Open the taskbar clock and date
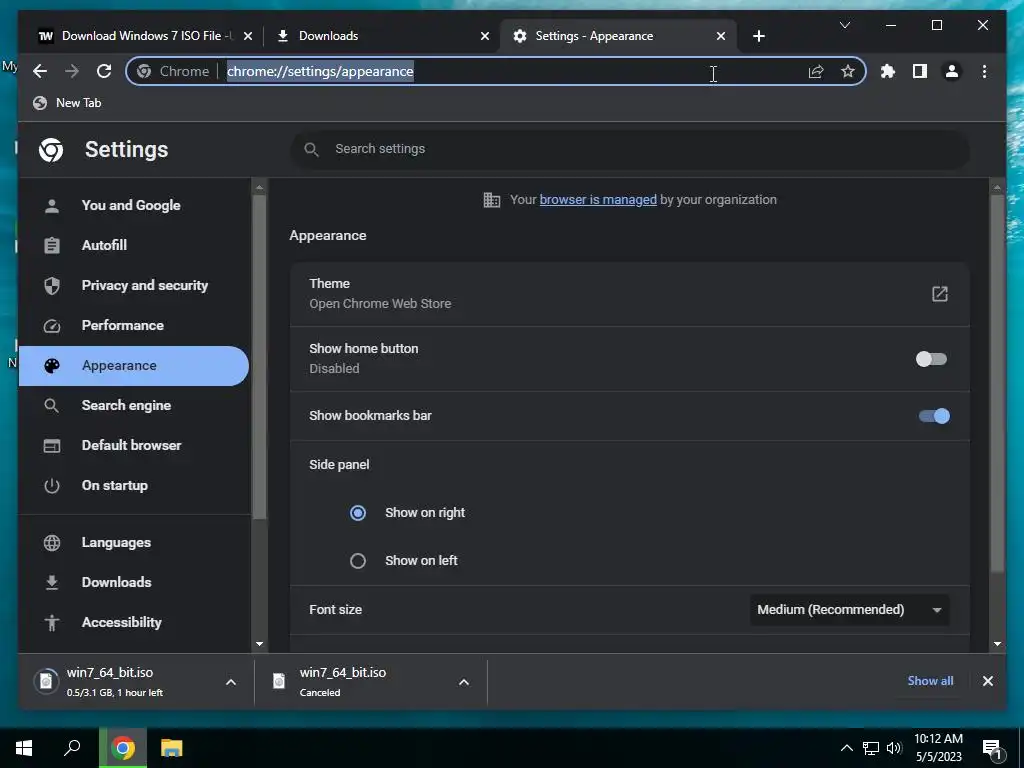 tap(938, 748)
